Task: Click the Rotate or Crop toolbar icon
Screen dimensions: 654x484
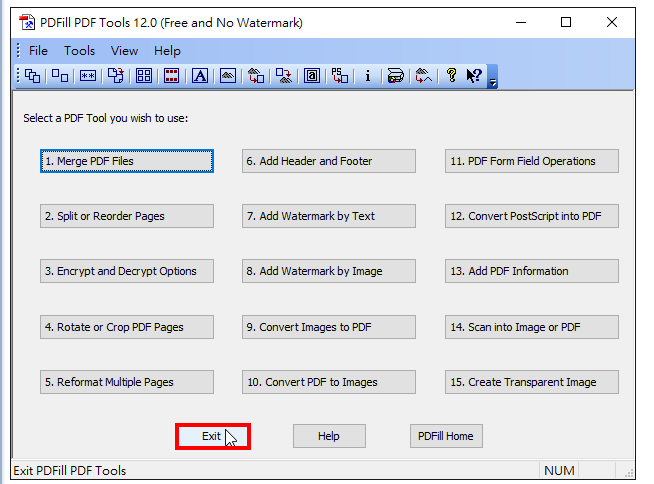Action: [116, 76]
